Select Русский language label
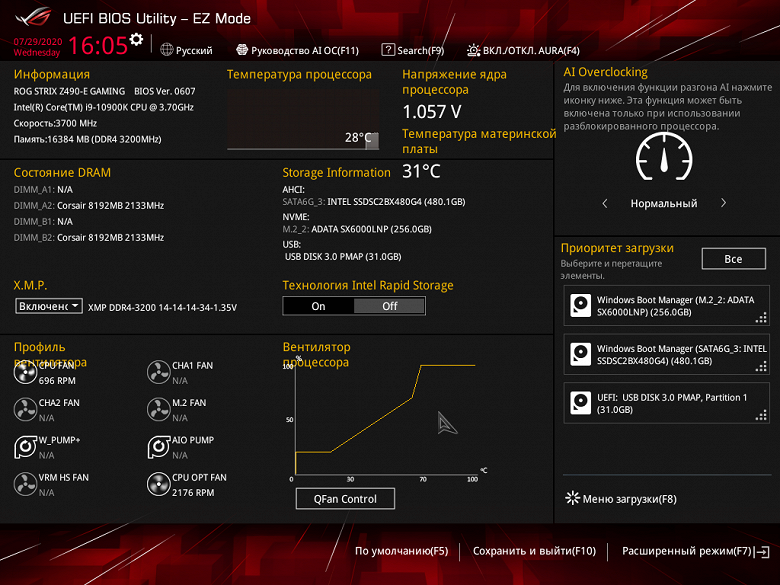Image resolution: width=780 pixels, height=585 pixels. [194, 51]
